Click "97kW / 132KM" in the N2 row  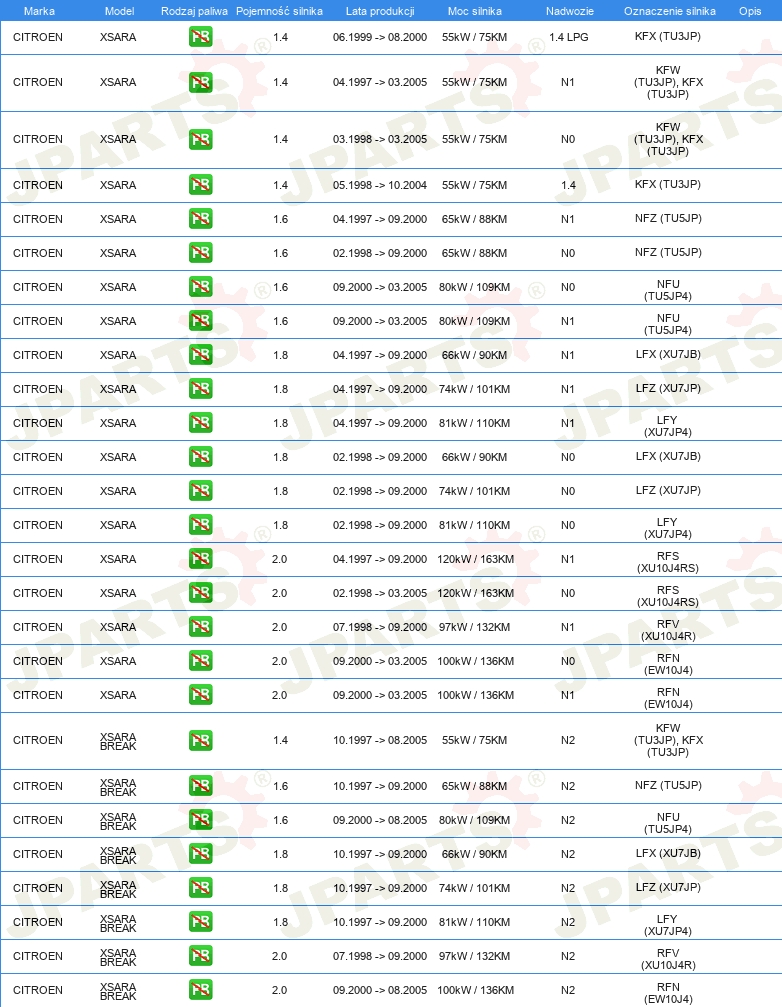(474, 956)
